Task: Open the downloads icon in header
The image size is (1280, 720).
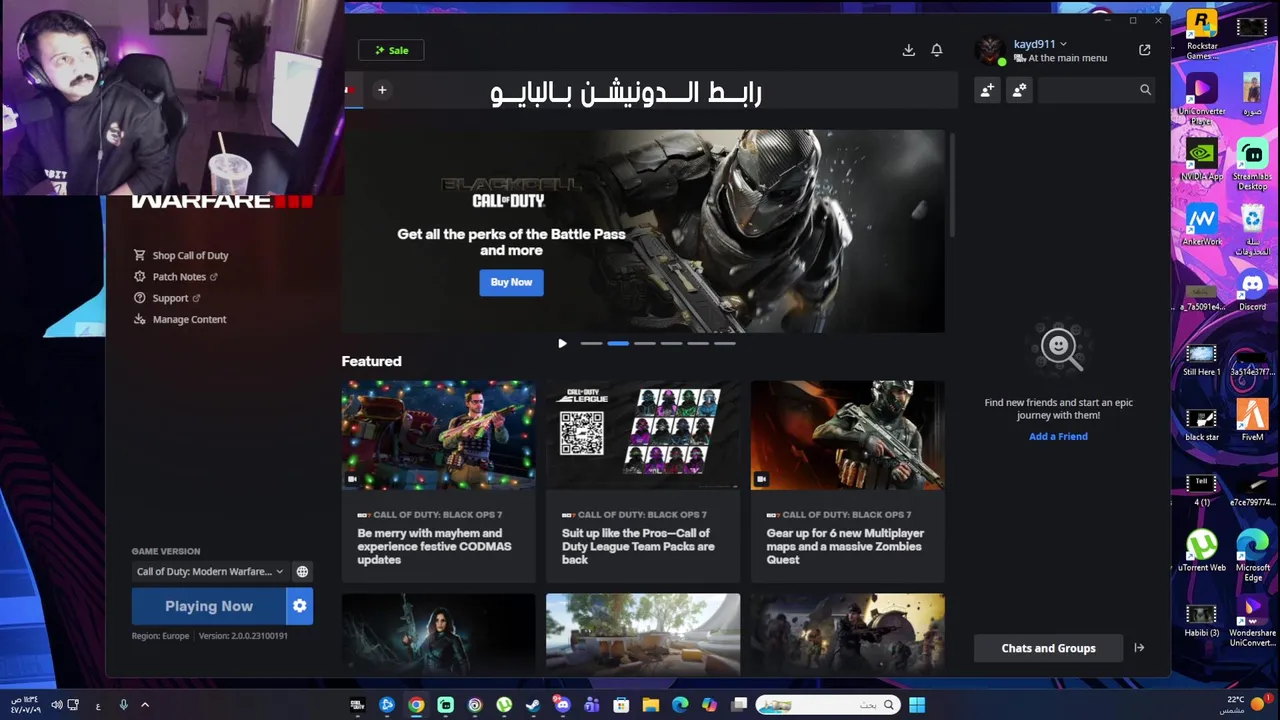Action: 908,50
